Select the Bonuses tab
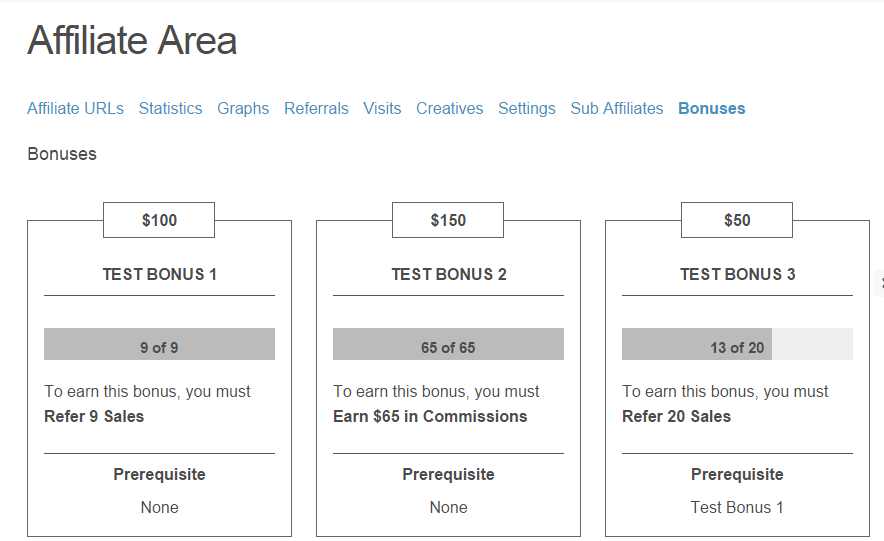Screen dimensions: 884x541 tap(711, 109)
